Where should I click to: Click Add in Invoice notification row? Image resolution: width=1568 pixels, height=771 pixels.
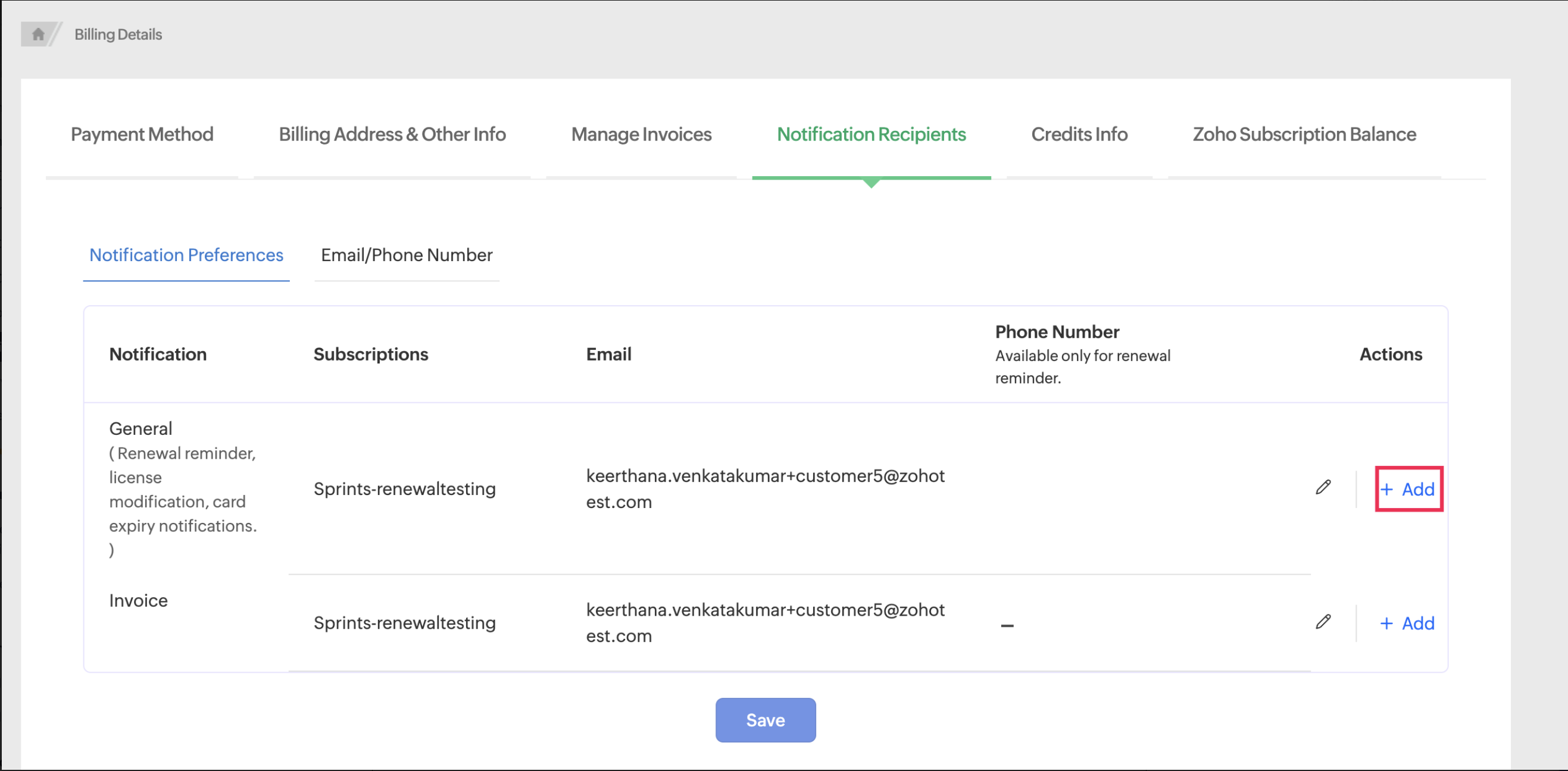(1407, 623)
